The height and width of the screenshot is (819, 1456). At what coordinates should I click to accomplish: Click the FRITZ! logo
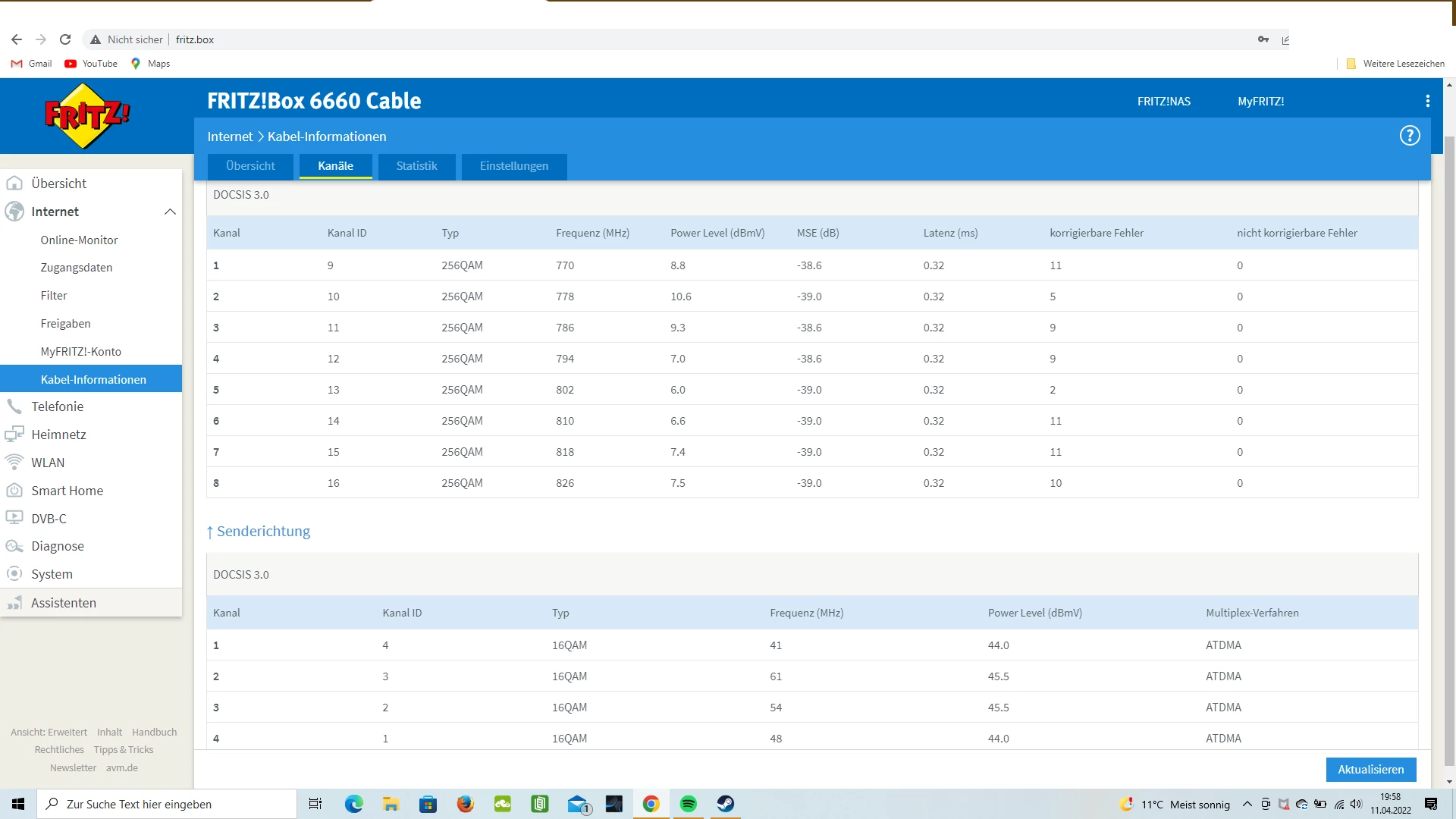click(86, 115)
